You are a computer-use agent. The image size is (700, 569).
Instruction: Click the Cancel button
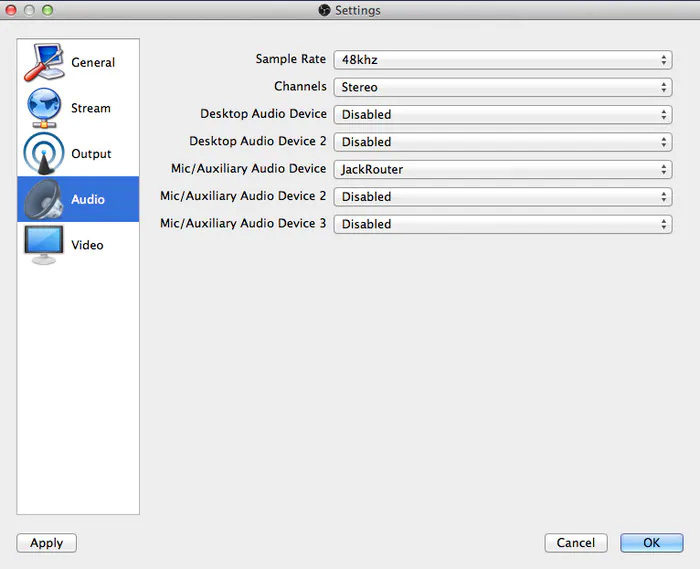point(576,543)
